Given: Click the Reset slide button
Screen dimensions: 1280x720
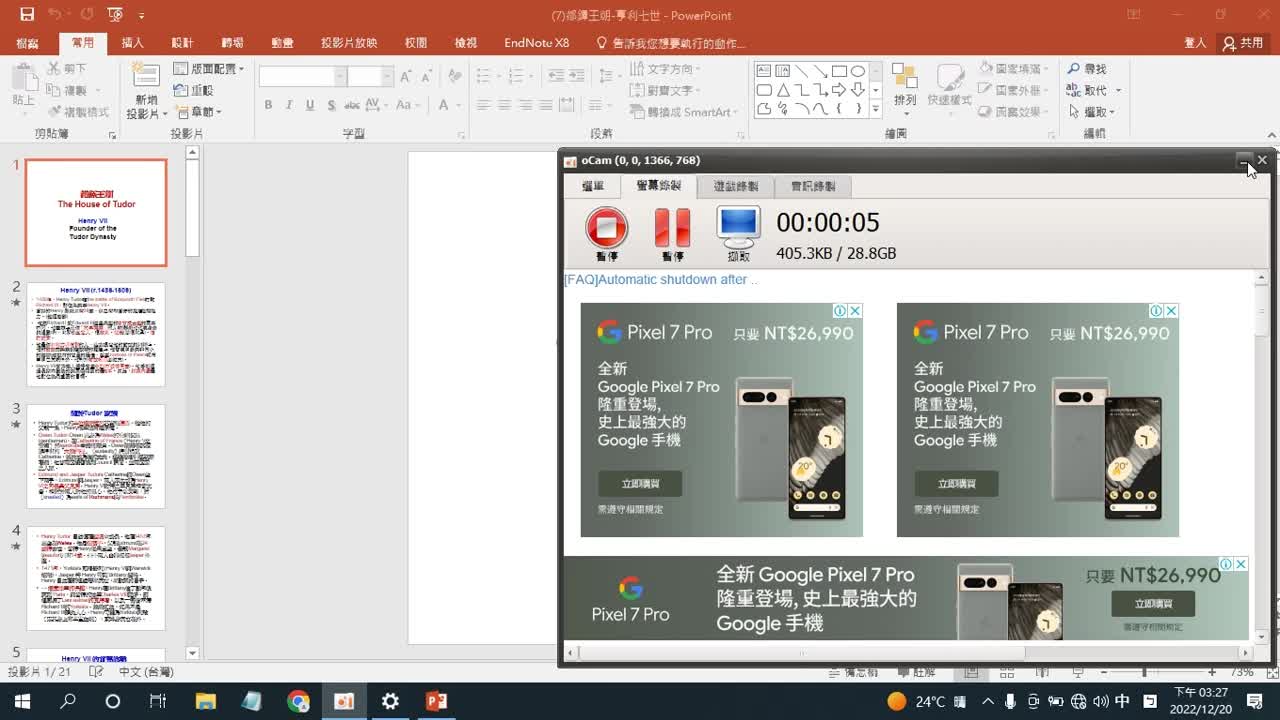Looking at the screenshot, I should 193,90.
